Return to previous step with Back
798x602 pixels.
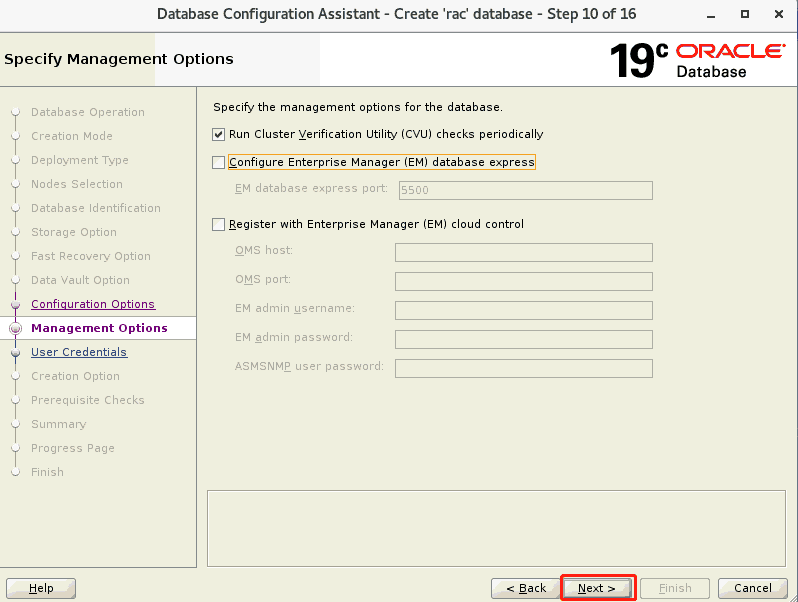coord(526,588)
